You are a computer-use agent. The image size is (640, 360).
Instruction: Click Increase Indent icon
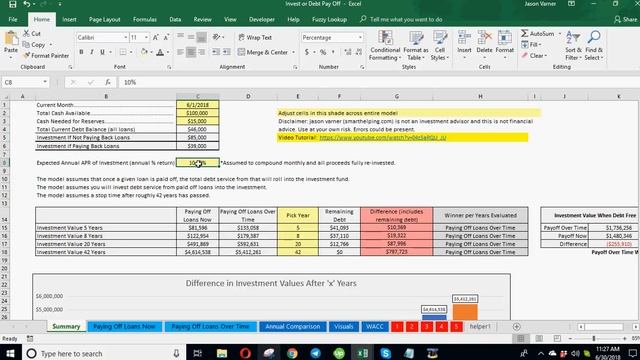click(x=227, y=52)
